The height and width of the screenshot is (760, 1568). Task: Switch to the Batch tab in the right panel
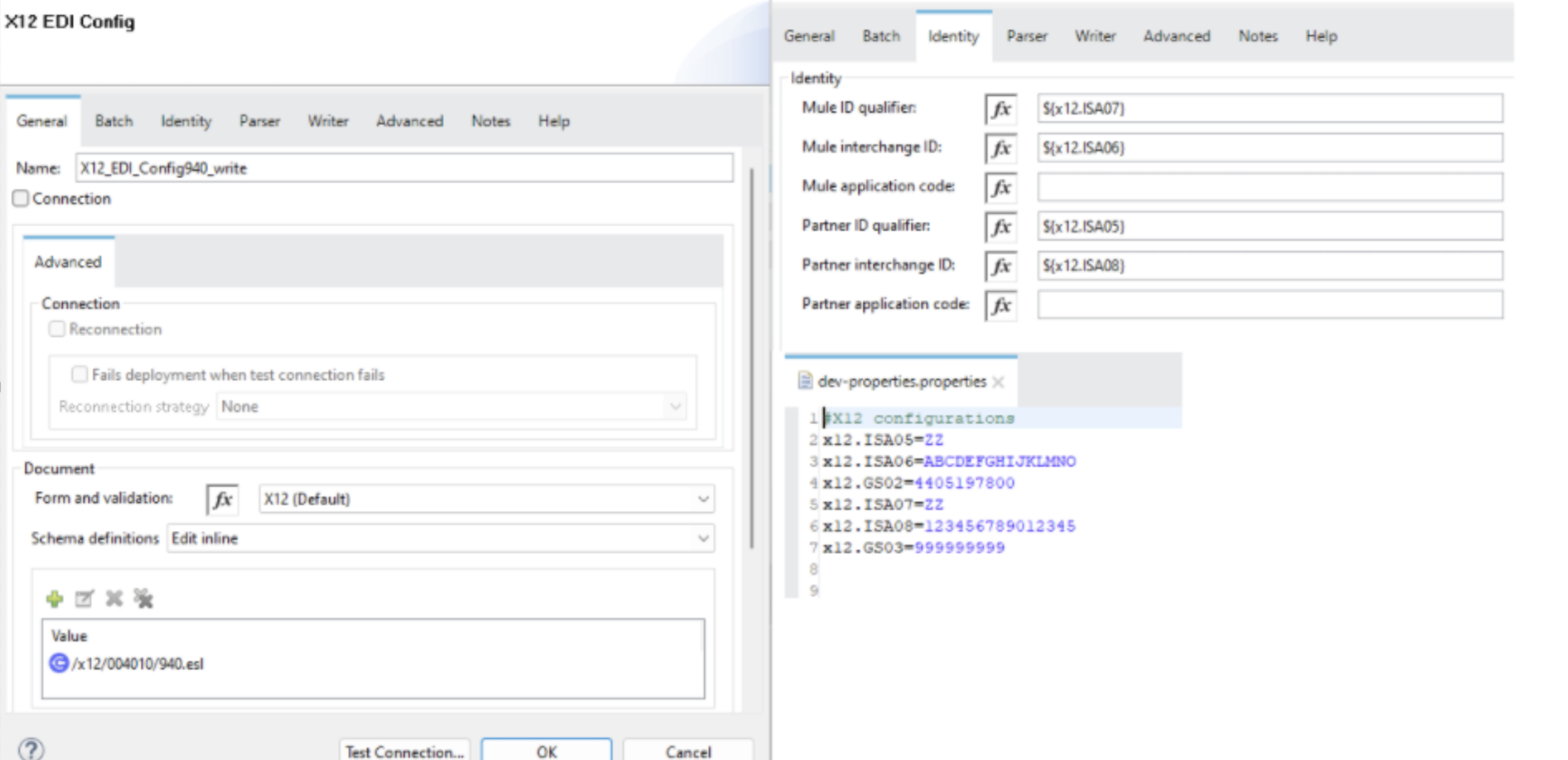881,37
